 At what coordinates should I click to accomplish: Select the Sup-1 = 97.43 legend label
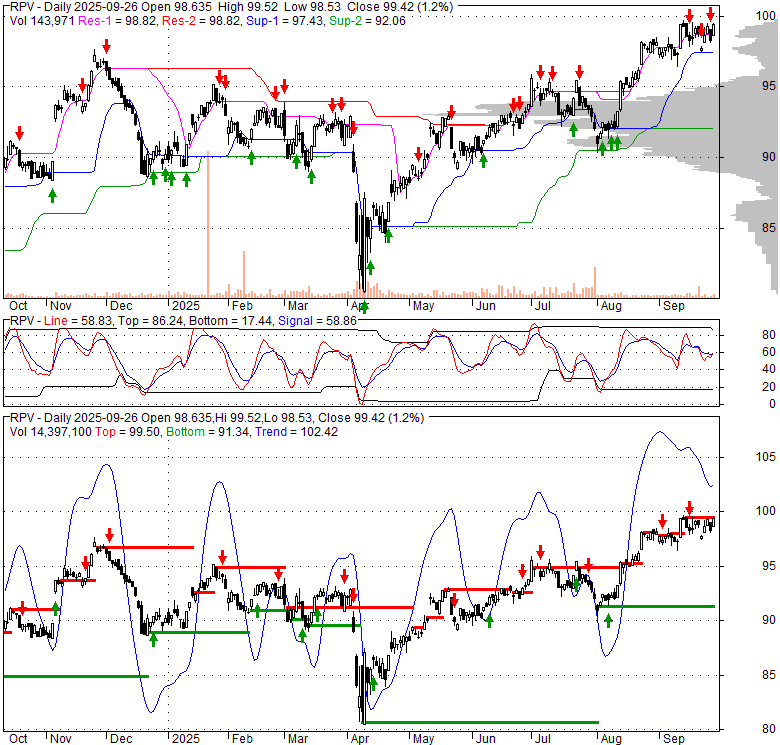tap(284, 21)
